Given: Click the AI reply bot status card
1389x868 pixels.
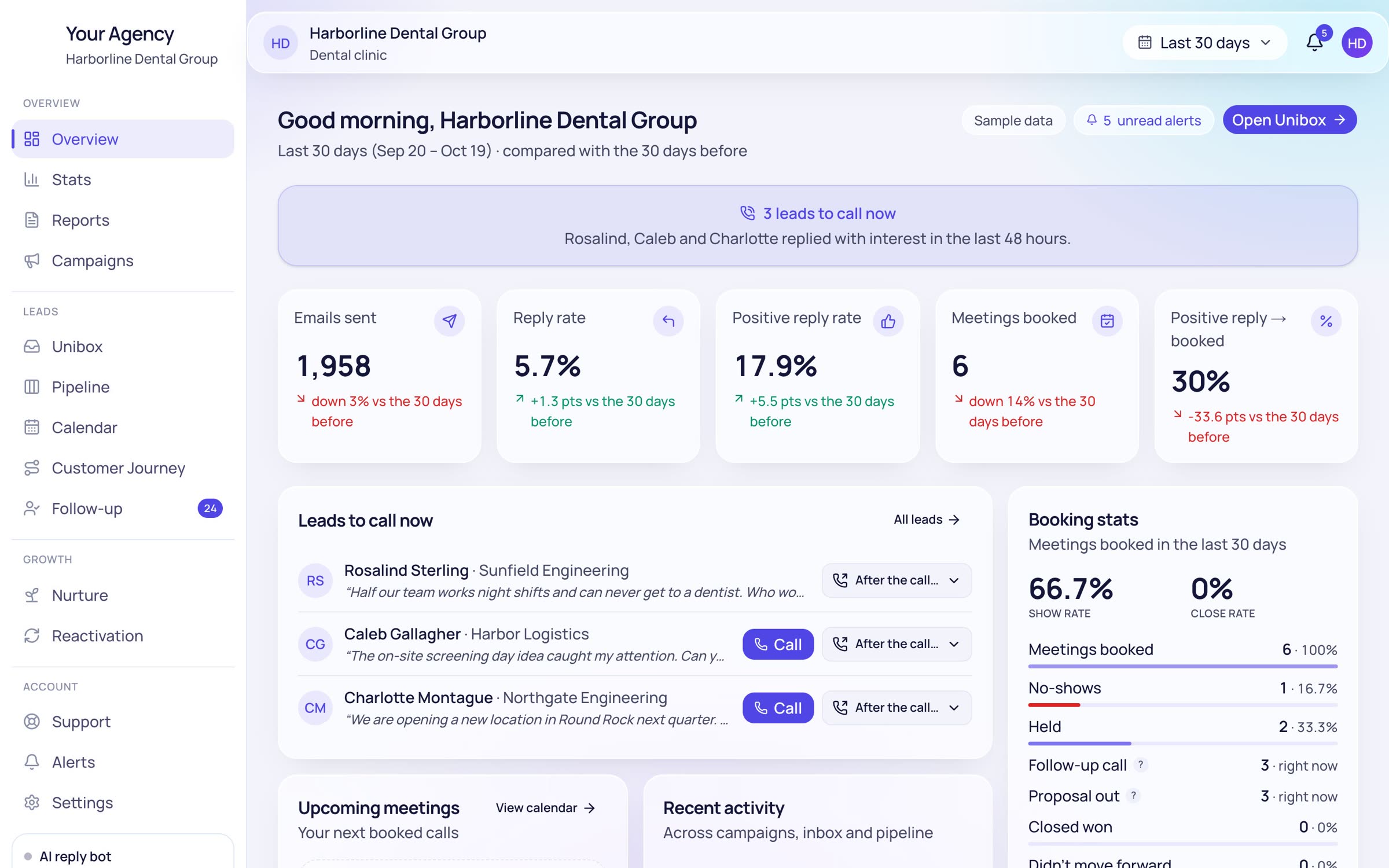Looking at the screenshot, I should coord(123,852).
